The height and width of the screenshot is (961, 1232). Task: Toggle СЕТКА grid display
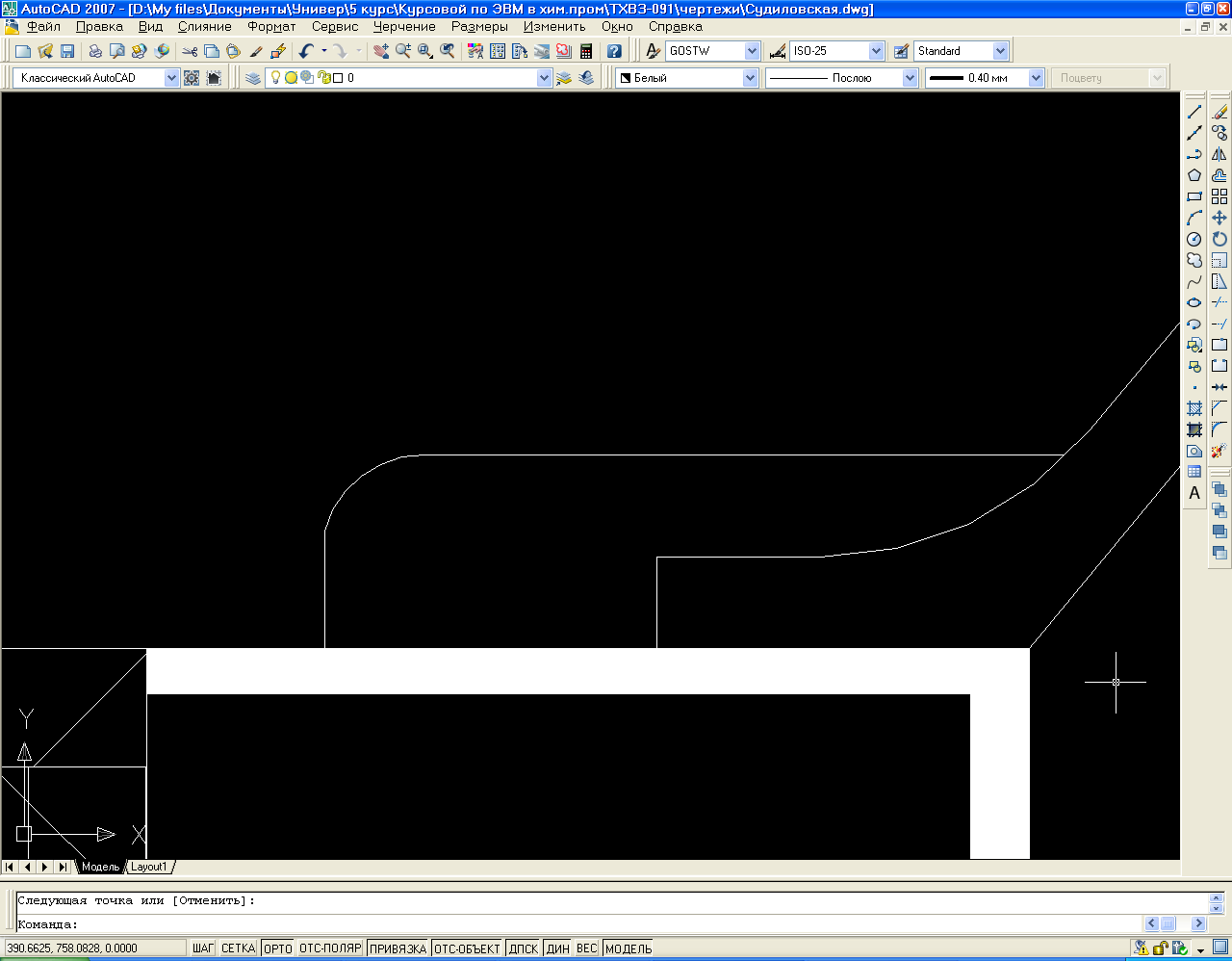pos(238,948)
